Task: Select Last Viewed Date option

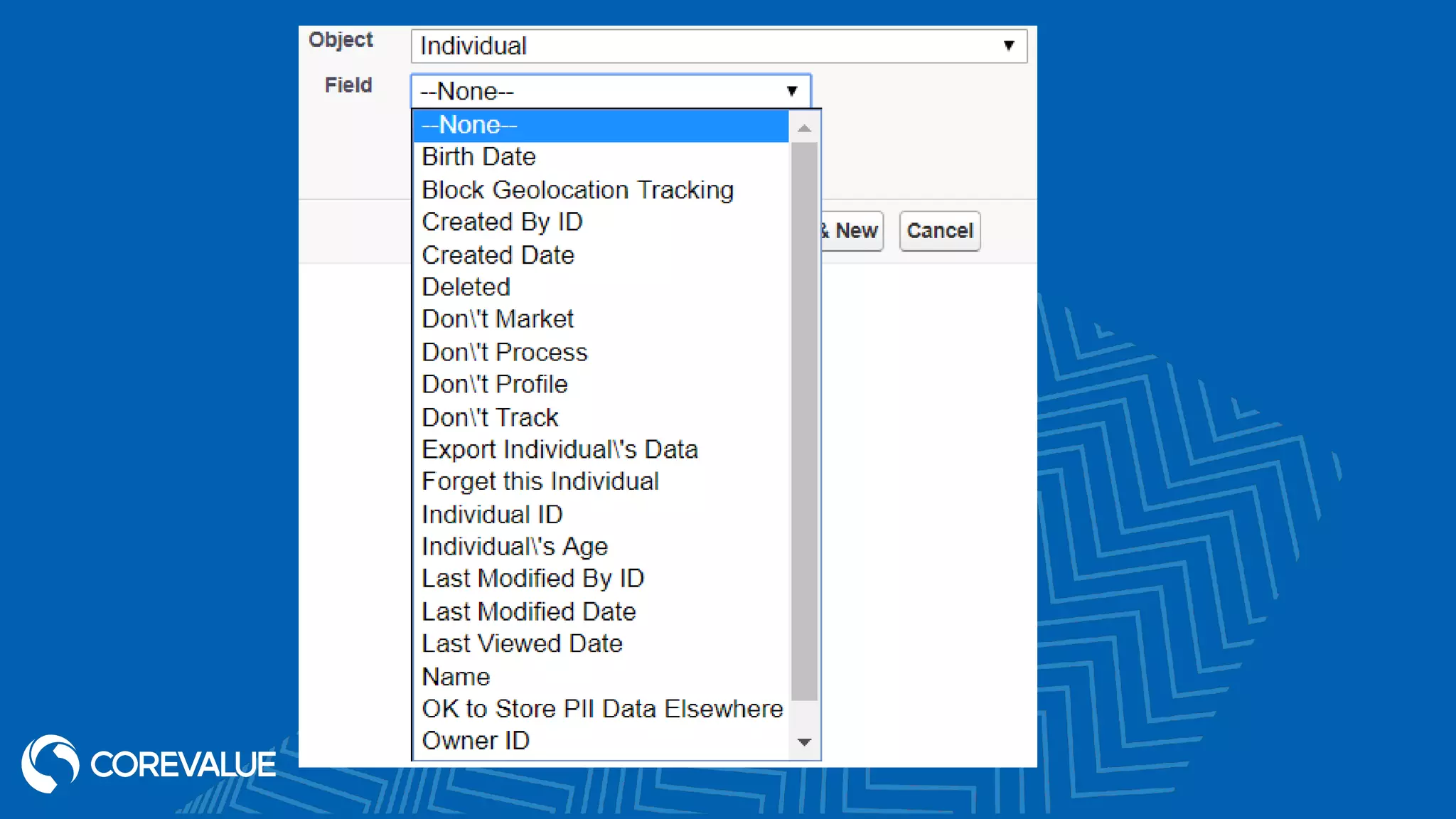Action: pos(522,644)
